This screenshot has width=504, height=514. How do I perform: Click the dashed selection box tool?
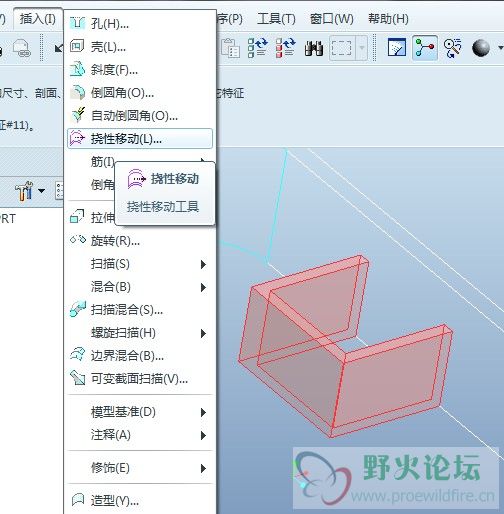click(341, 48)
